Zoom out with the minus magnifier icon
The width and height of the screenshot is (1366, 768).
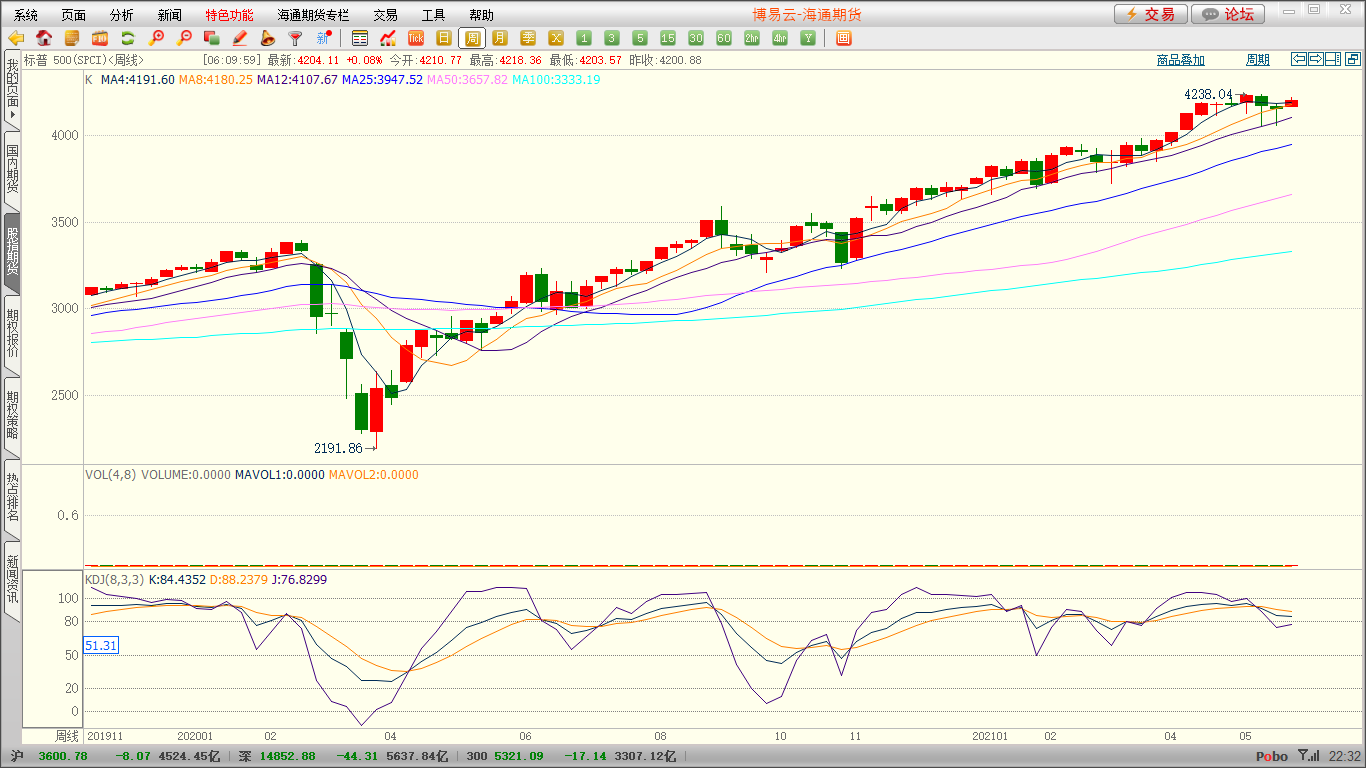pyautogui.click(x=184, y=38)
